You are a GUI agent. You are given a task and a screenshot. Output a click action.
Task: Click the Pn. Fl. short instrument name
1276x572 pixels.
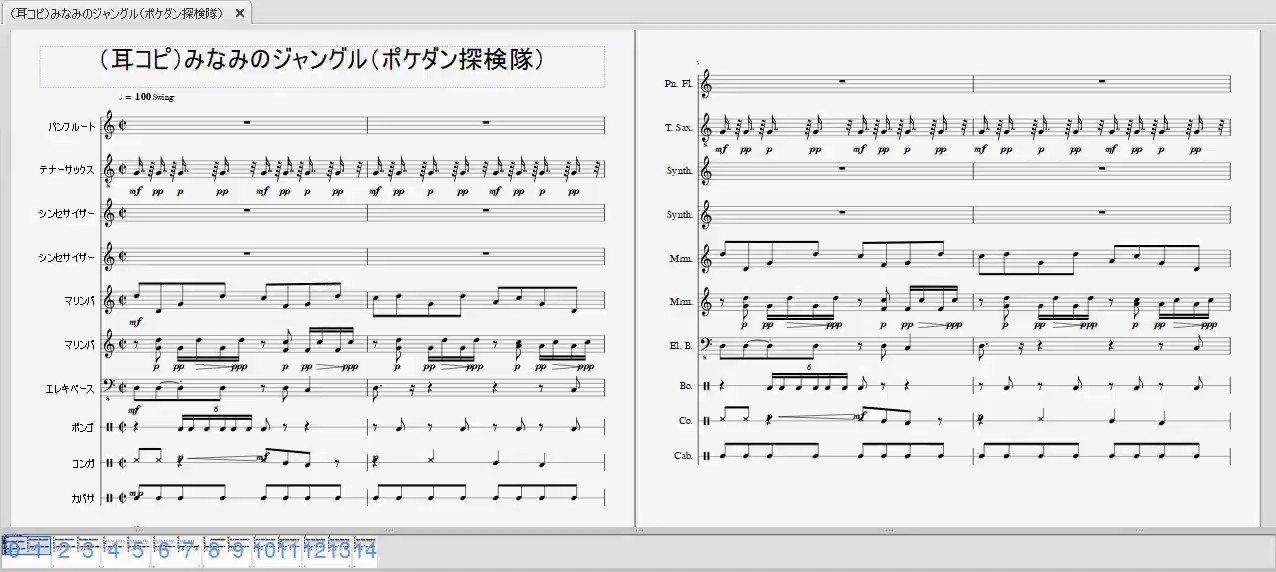click(x=679, y=85)
